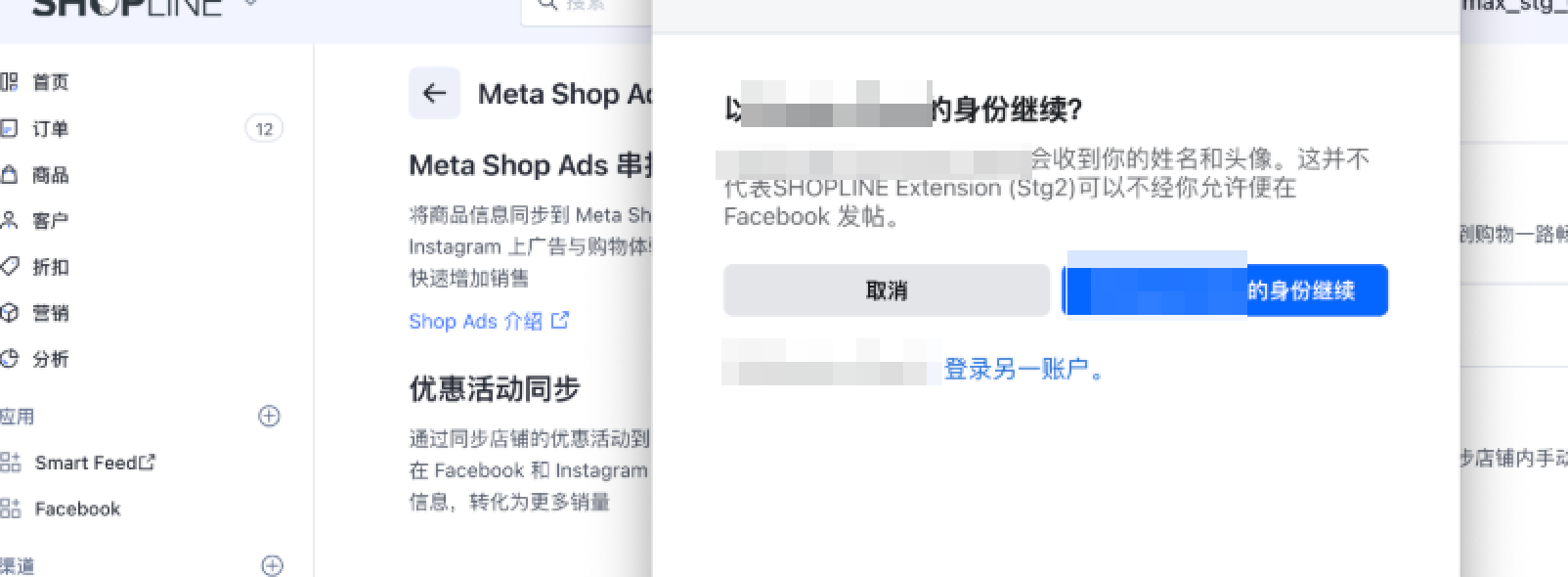Click the Smart Feed app icon
This screenshot has width=1568, height=577.
click(x=11, y=463)
